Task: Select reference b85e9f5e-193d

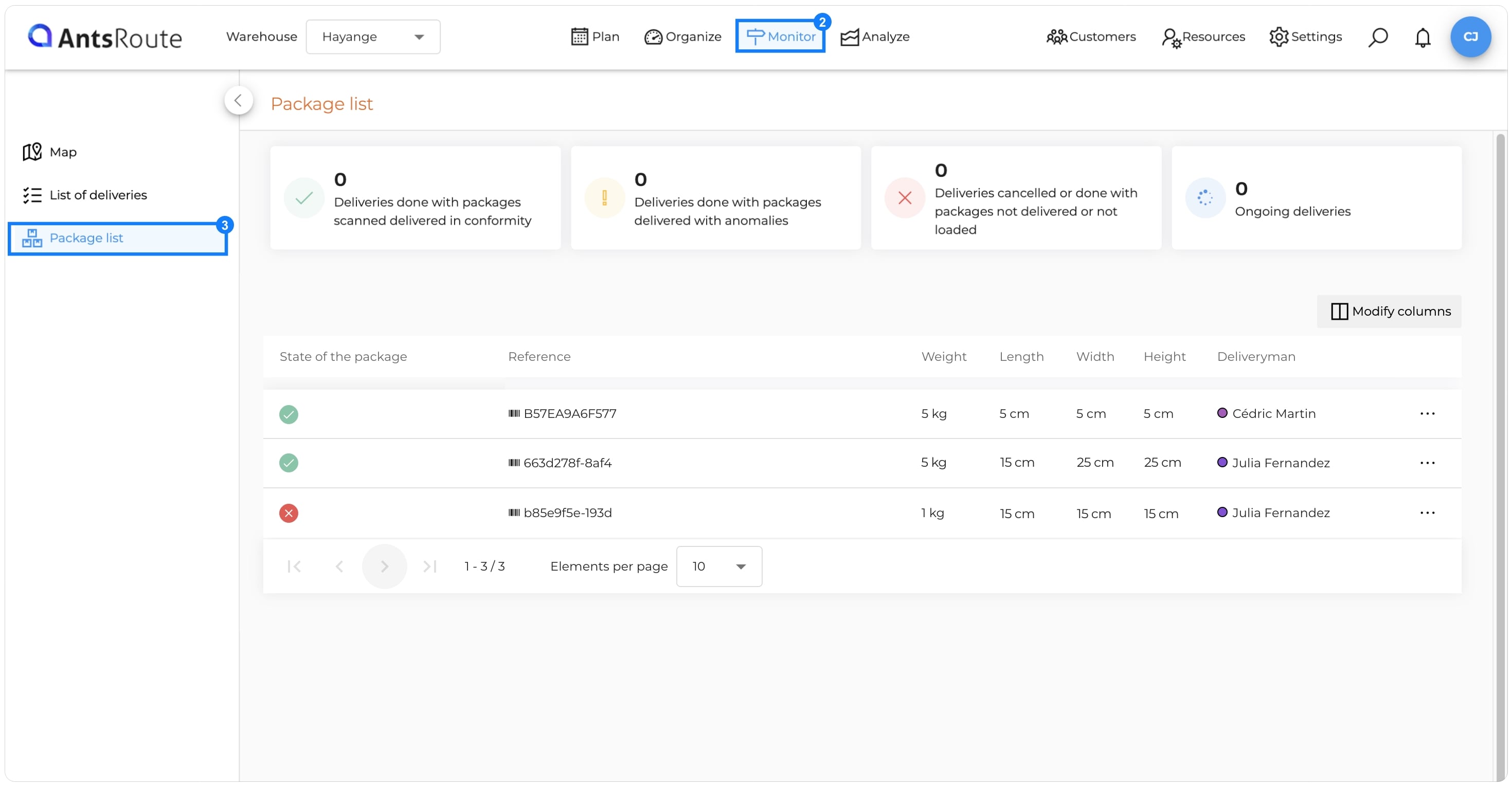Action: 568,513
